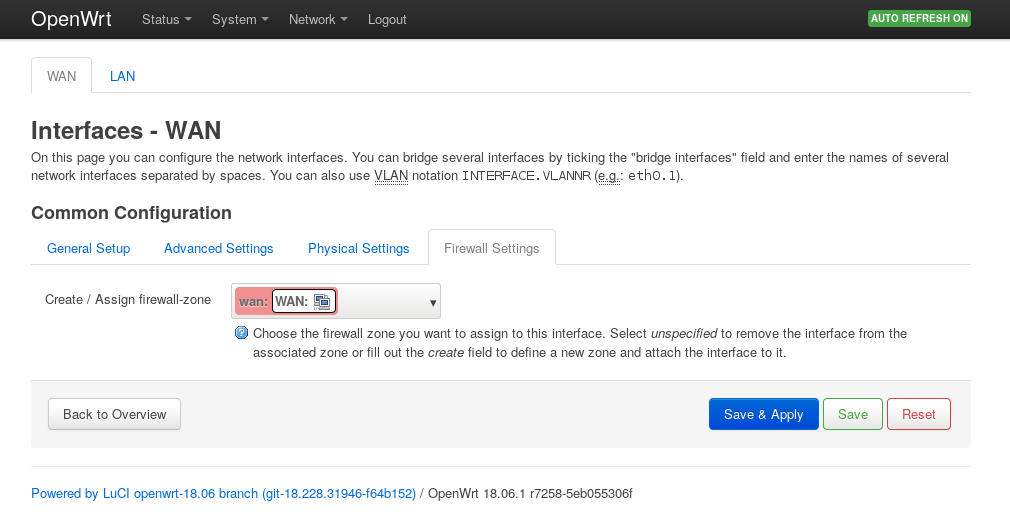
Task: Switch to the Physical Settings tab
Action: 358,248
